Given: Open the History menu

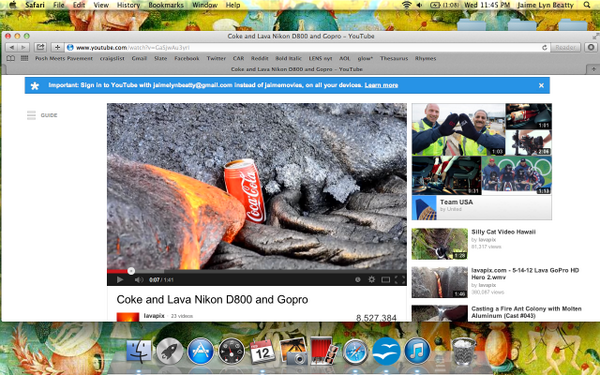Looking at the screenshot, I should point(128,5).
